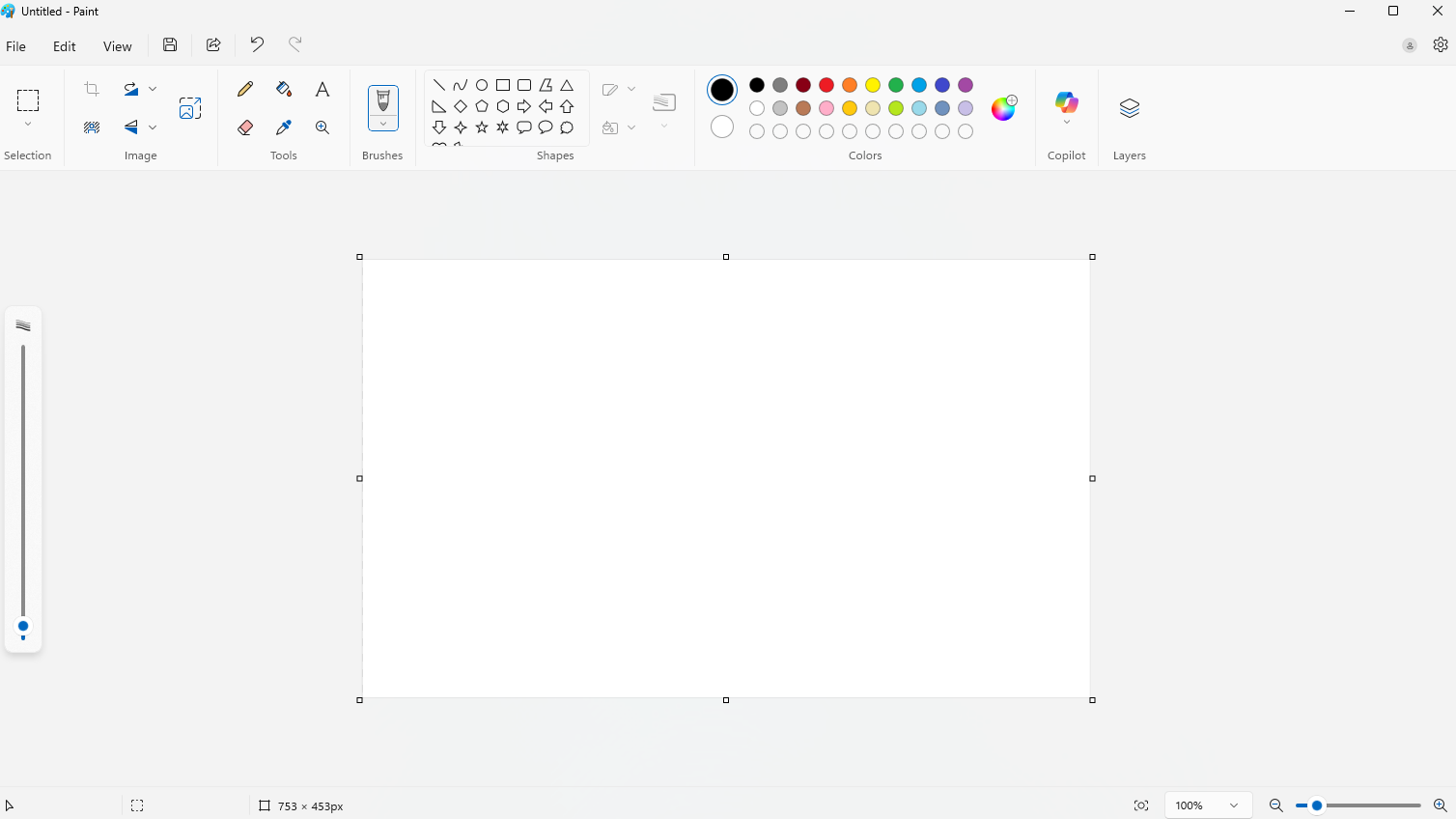Open Paint Settings gear
The image size is (1456, 819).
coord(1441,44)
